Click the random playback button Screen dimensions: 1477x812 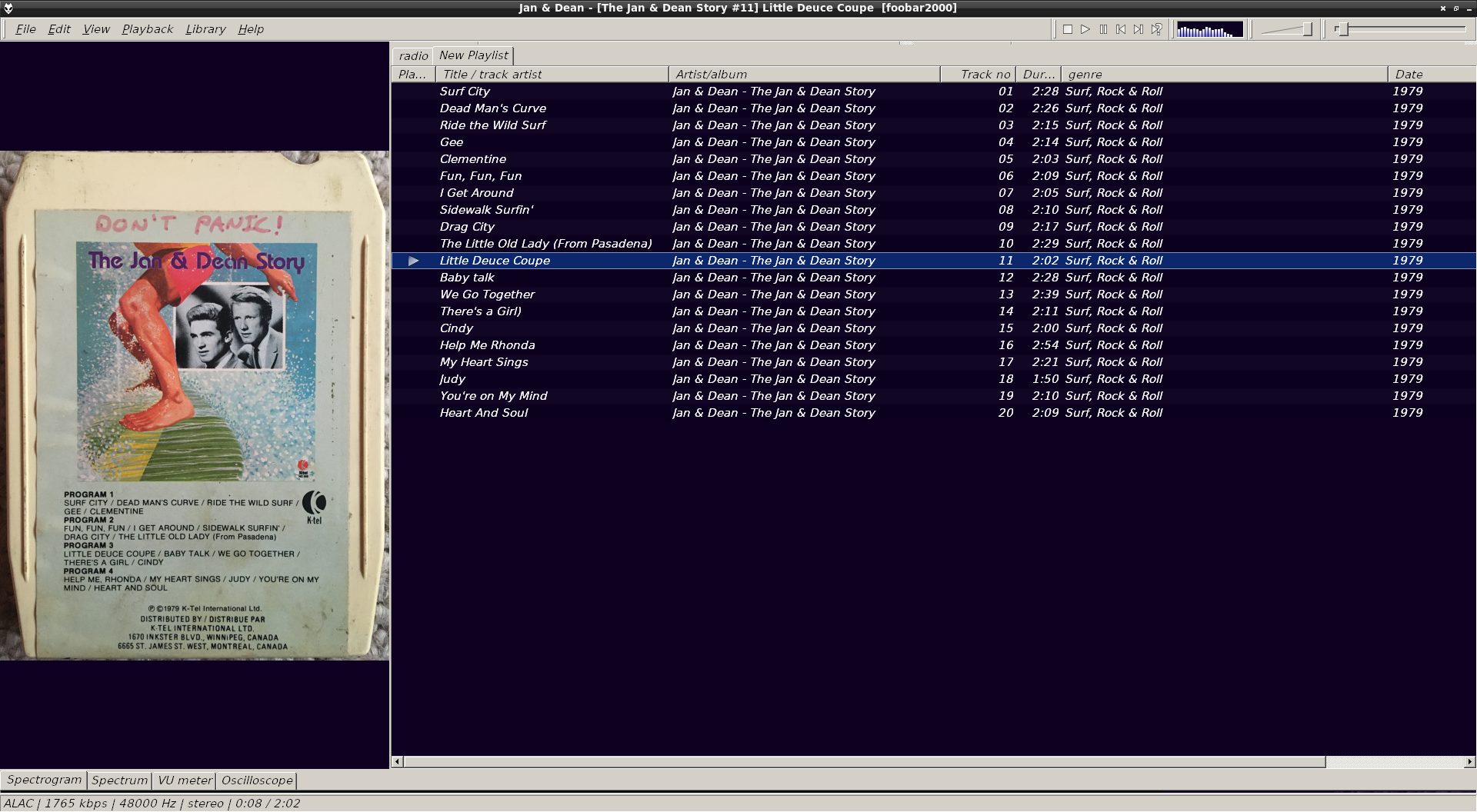point(1156,29)
